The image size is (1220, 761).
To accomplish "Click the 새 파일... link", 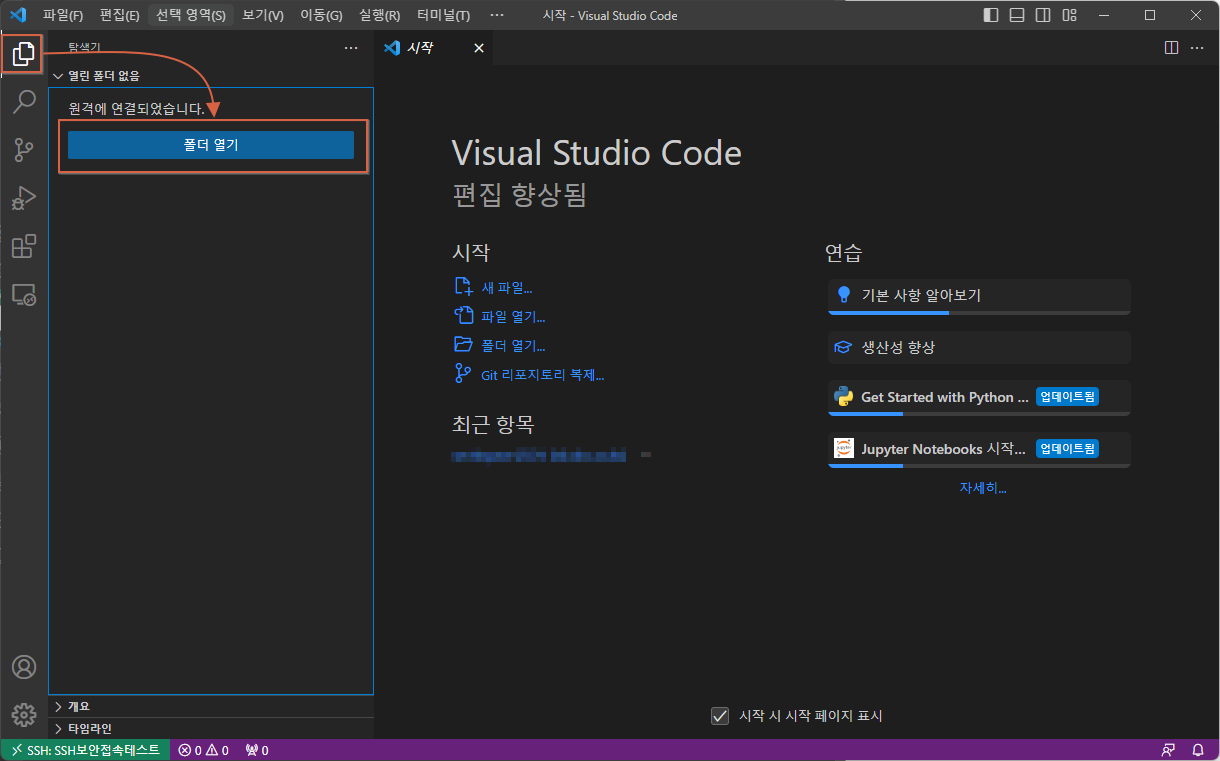I will click(507, 288).
